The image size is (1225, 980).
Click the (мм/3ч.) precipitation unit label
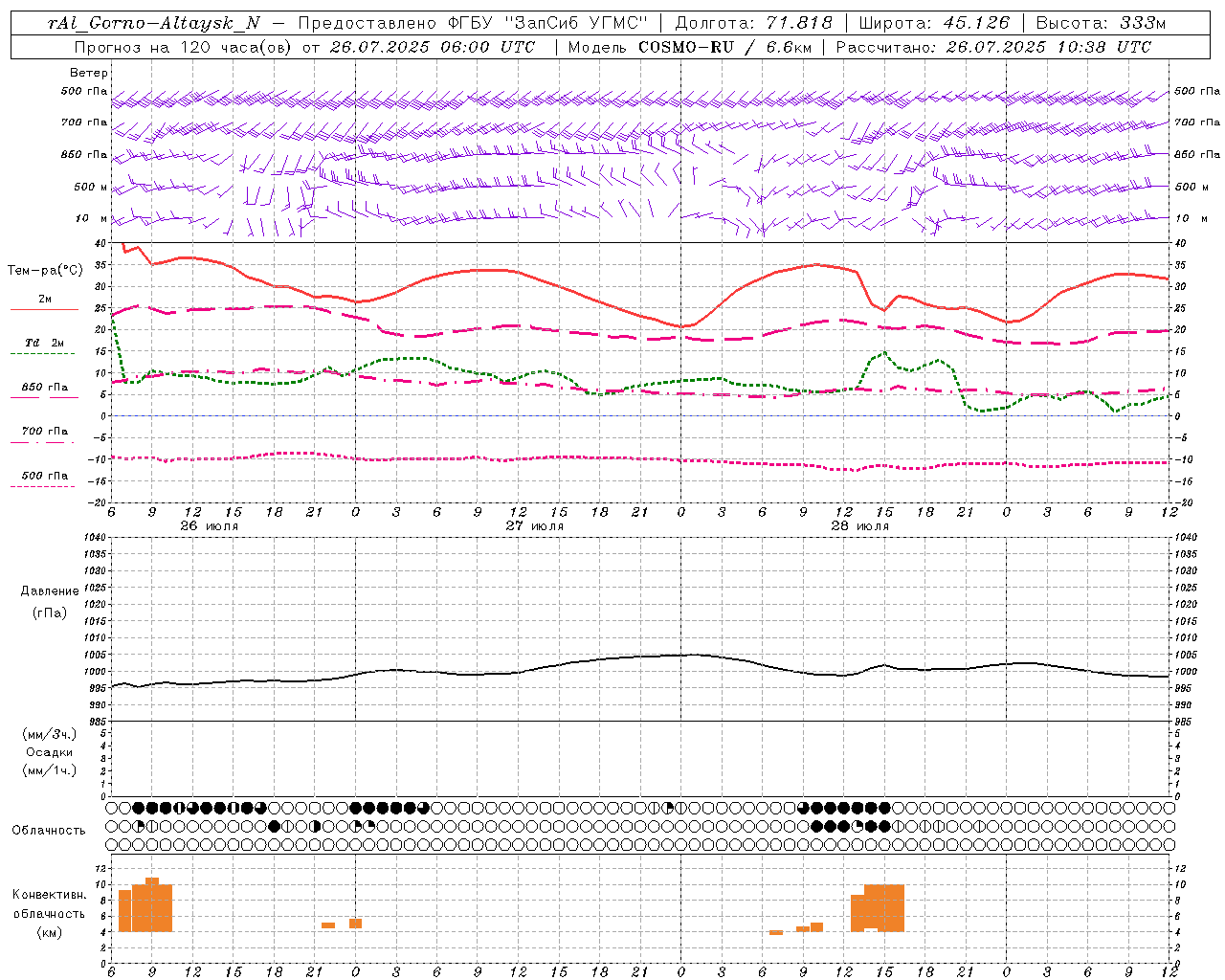coord(49,734)
